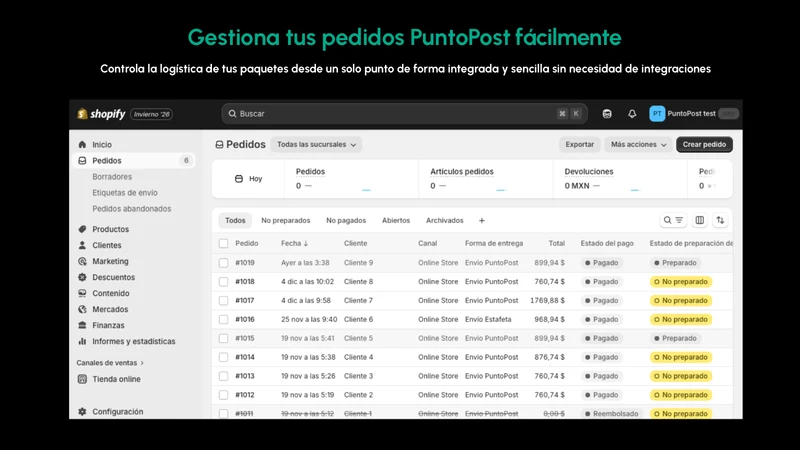Click the Crear pedido button

click(704, 144)
